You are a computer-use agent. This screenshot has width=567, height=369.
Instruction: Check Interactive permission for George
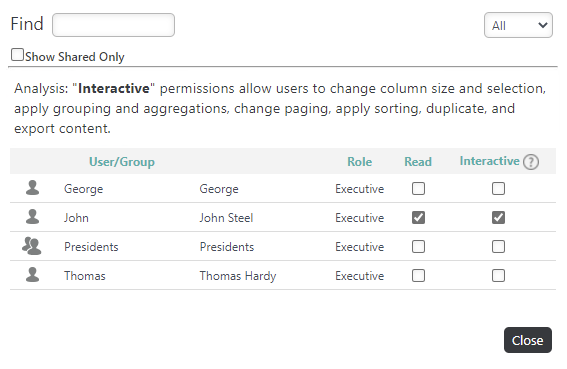pyautogui.click(x=498, y=188)
